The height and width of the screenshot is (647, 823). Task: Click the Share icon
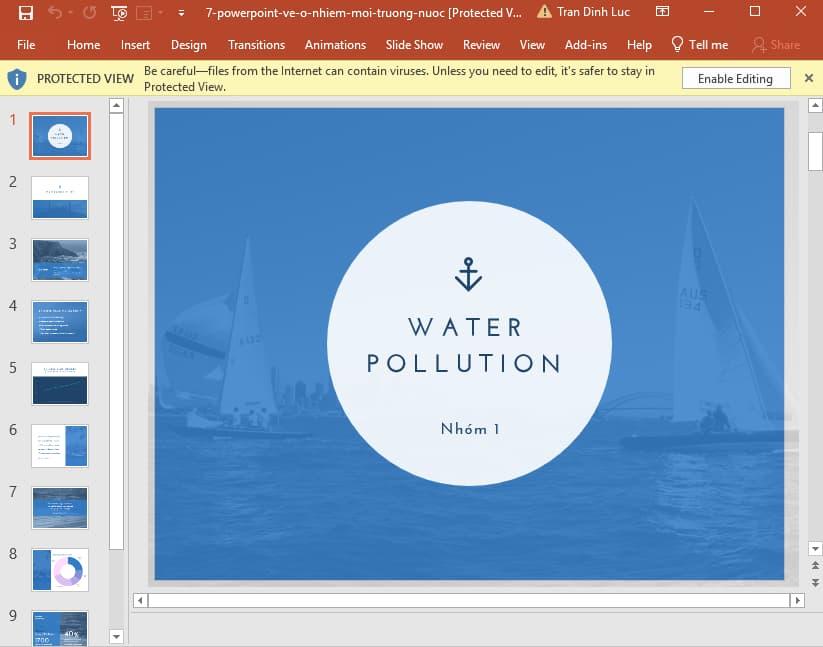click(x=776, y=44)
